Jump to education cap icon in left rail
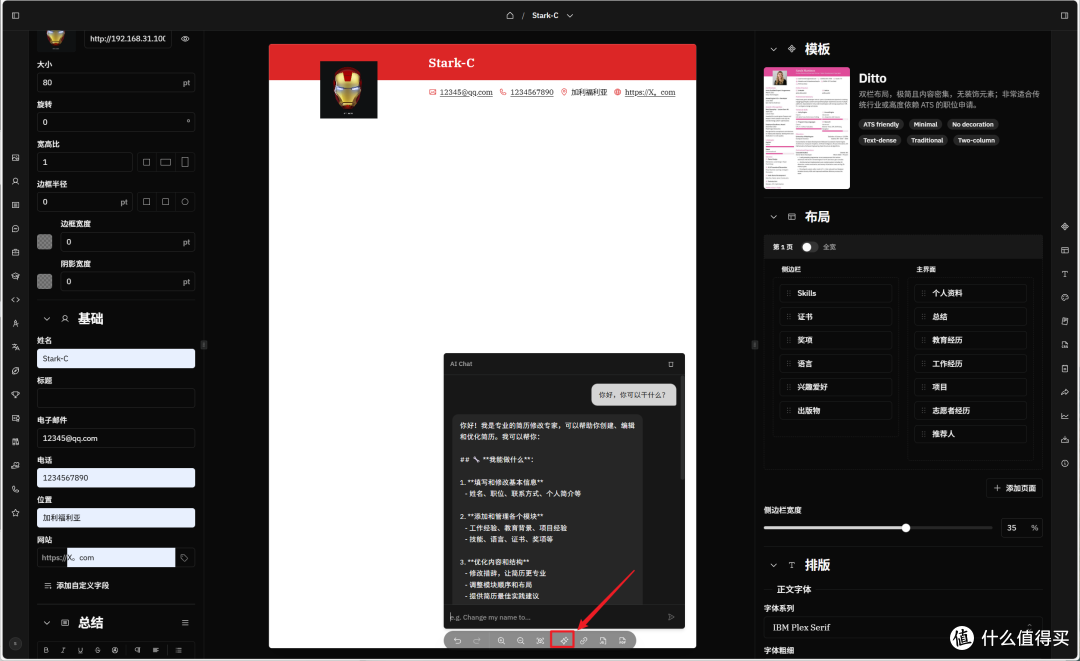 point(16,276)
